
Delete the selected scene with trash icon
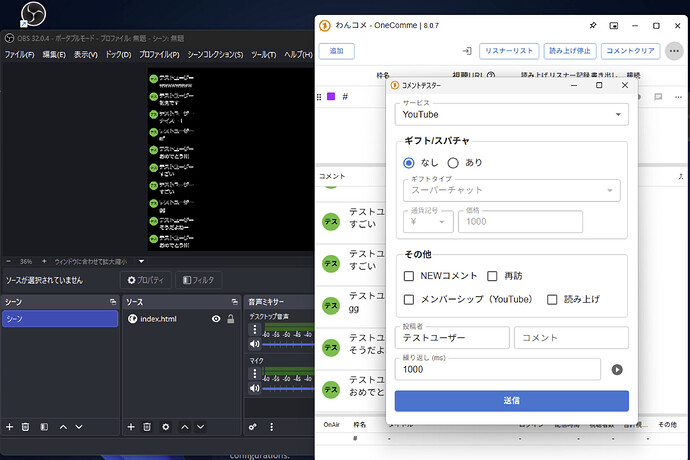27,427
